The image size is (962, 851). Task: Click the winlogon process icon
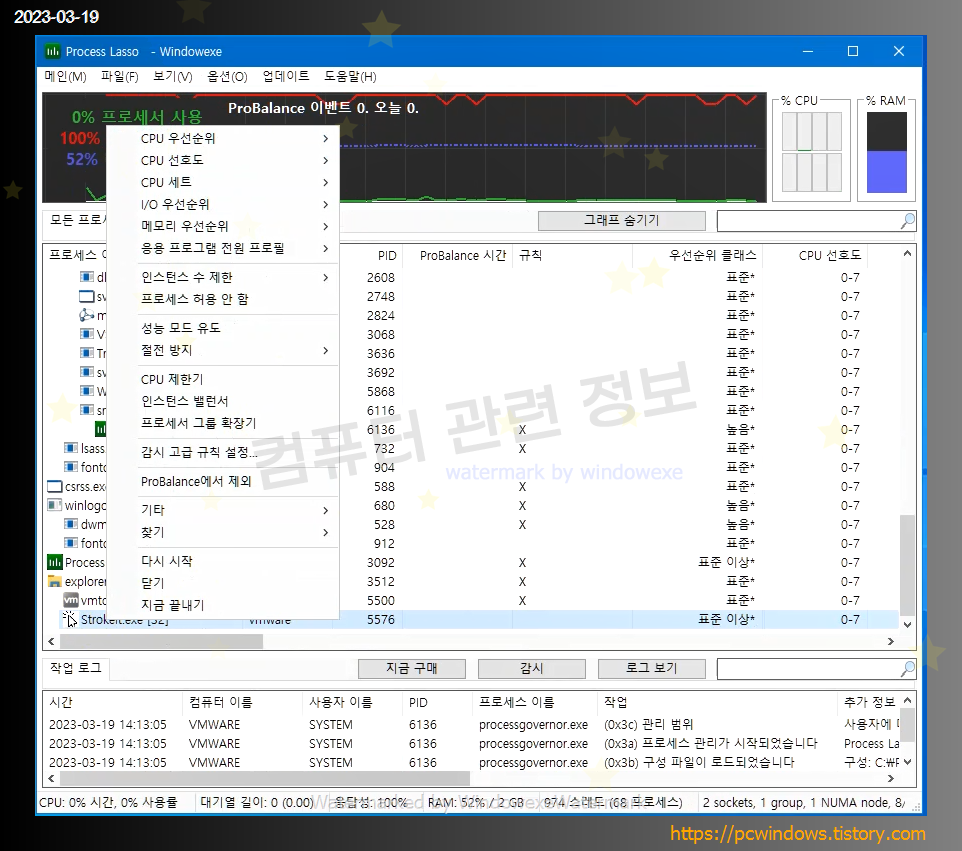click(55, 505)
